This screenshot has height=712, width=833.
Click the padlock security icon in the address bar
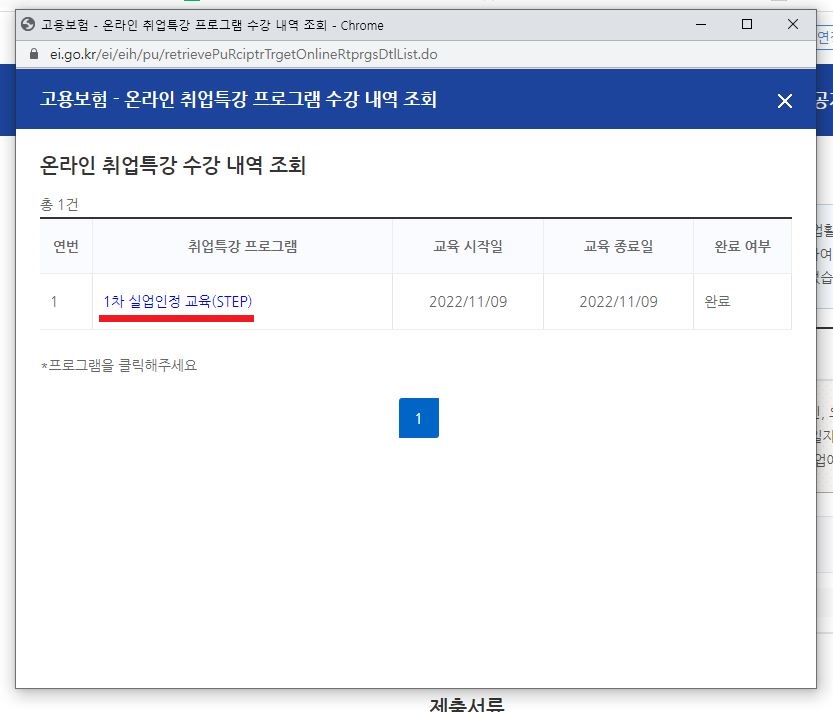pyautogui.click(x=37, y=56)
